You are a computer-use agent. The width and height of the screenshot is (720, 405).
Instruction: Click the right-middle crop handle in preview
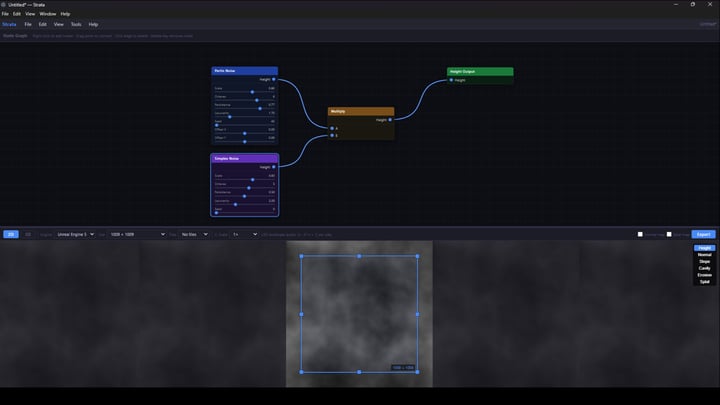[x=417, y=315]
